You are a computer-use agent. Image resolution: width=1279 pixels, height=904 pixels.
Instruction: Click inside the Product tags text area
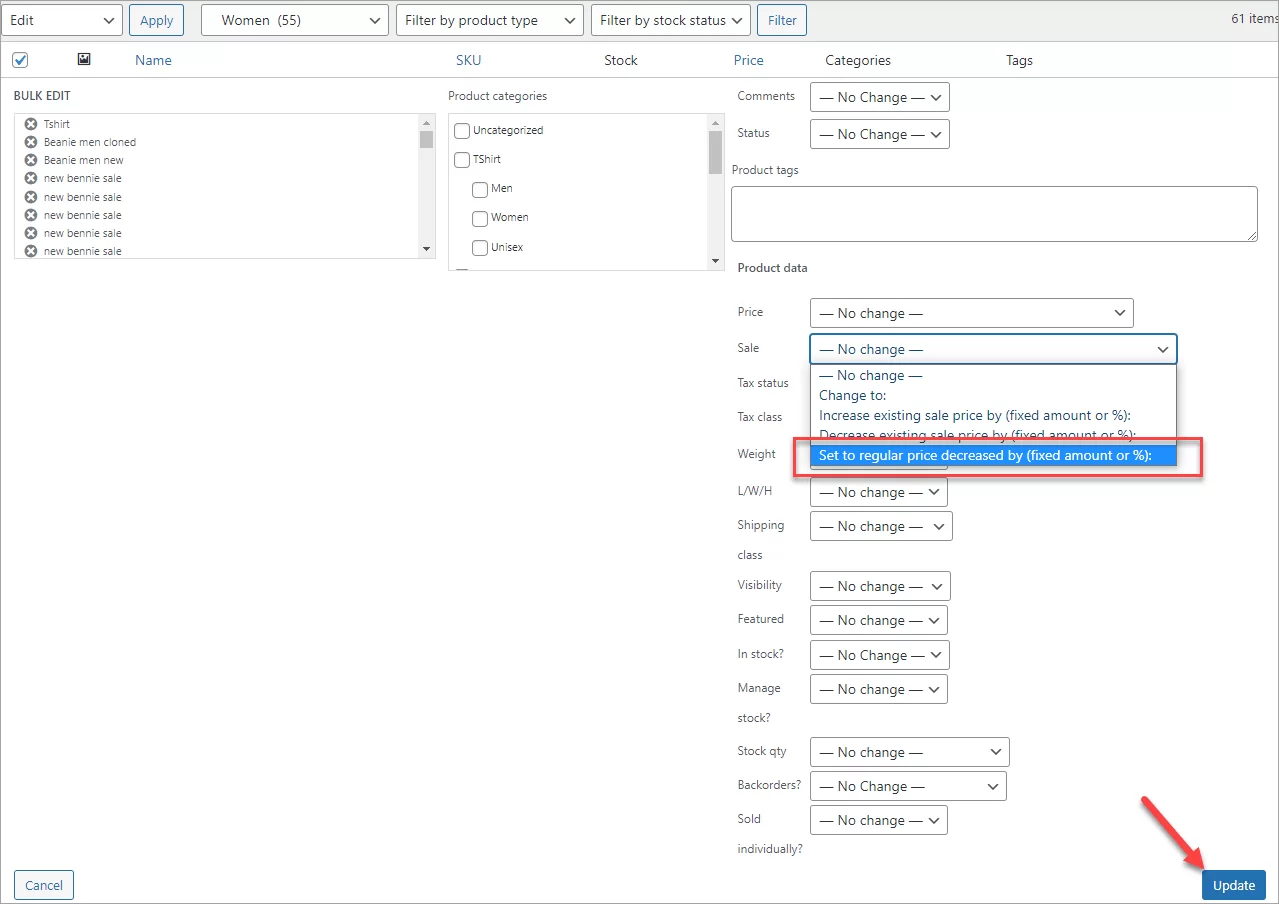[x=993, y=213]
